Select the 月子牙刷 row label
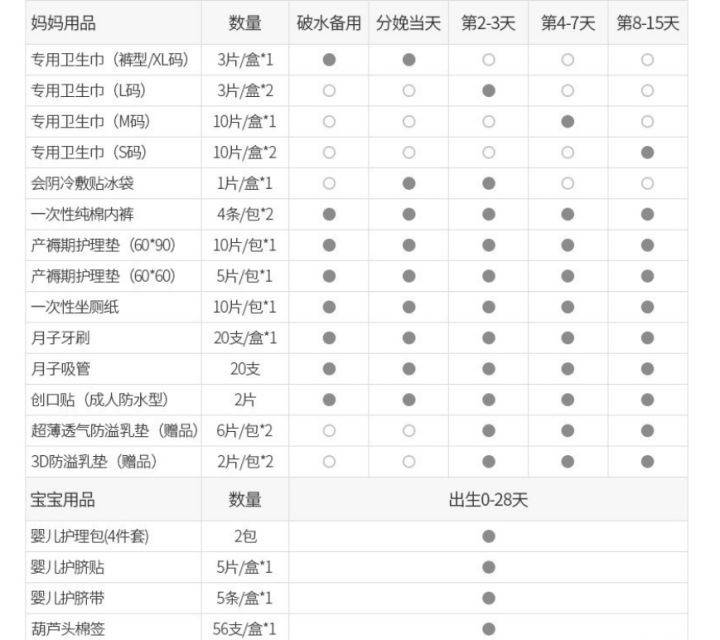This screenshot has height=640, width=720. click(x=60, y=338)
